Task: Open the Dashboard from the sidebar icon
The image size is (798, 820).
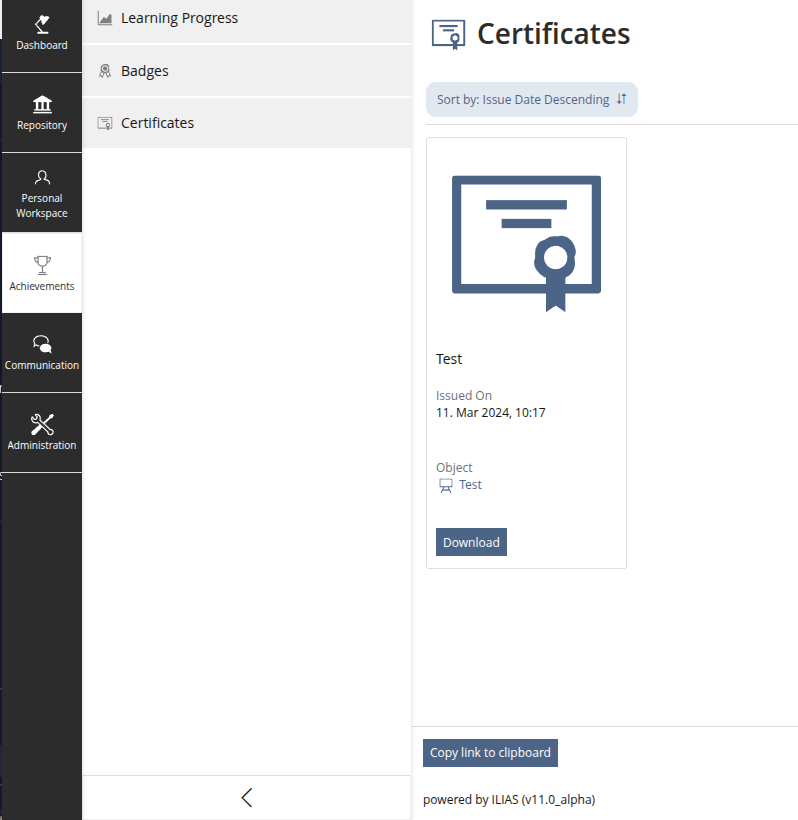Action: point(42,23)
